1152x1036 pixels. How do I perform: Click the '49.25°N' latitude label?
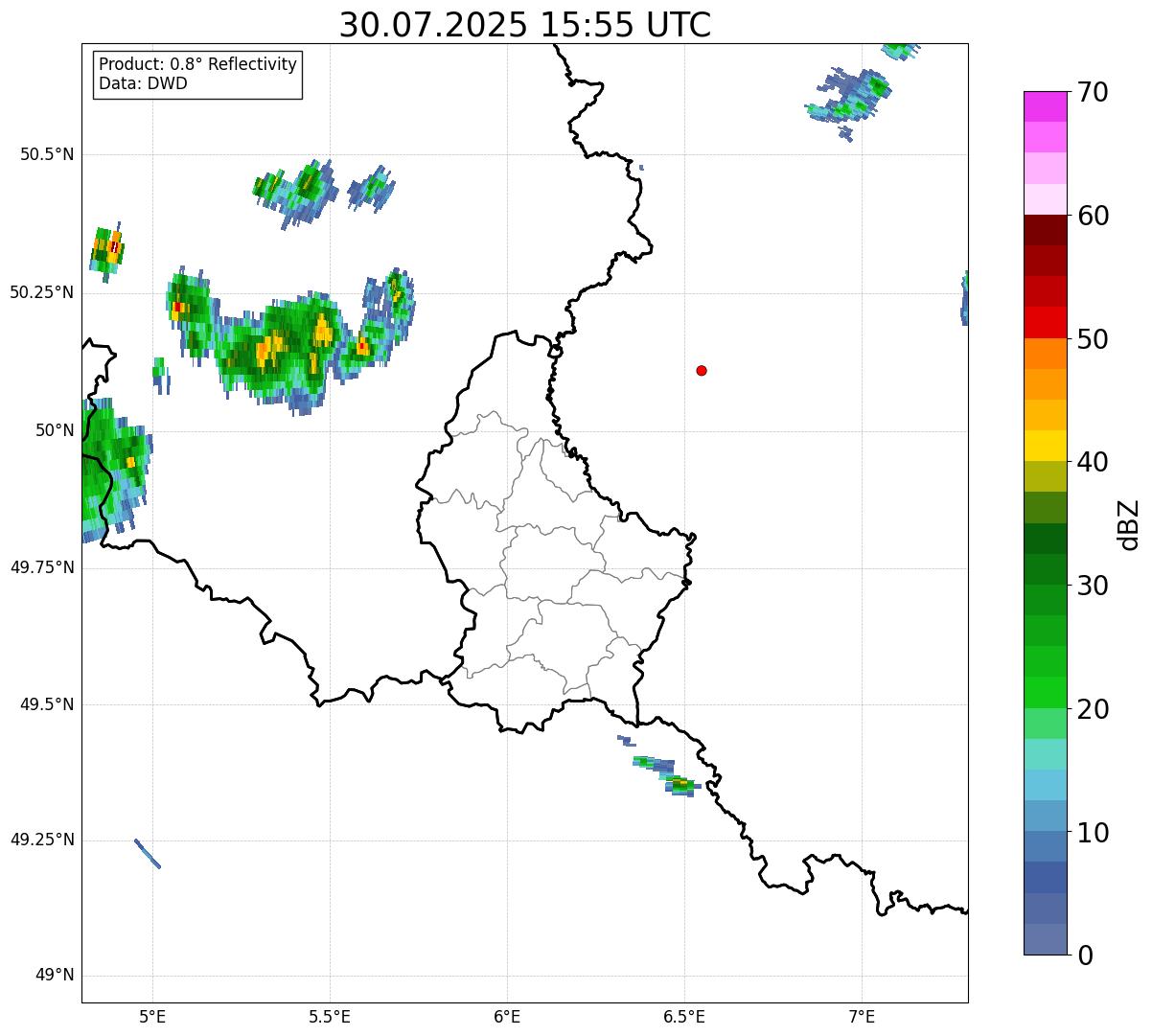tap(42, 840)
